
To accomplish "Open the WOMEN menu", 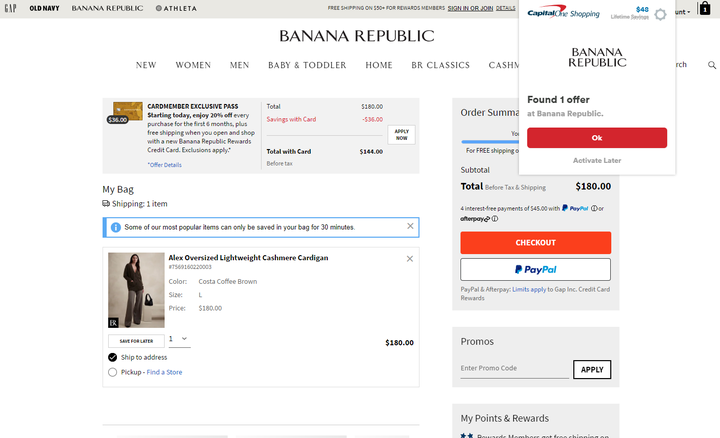I will pyautogui.click(x=193, y=65).
